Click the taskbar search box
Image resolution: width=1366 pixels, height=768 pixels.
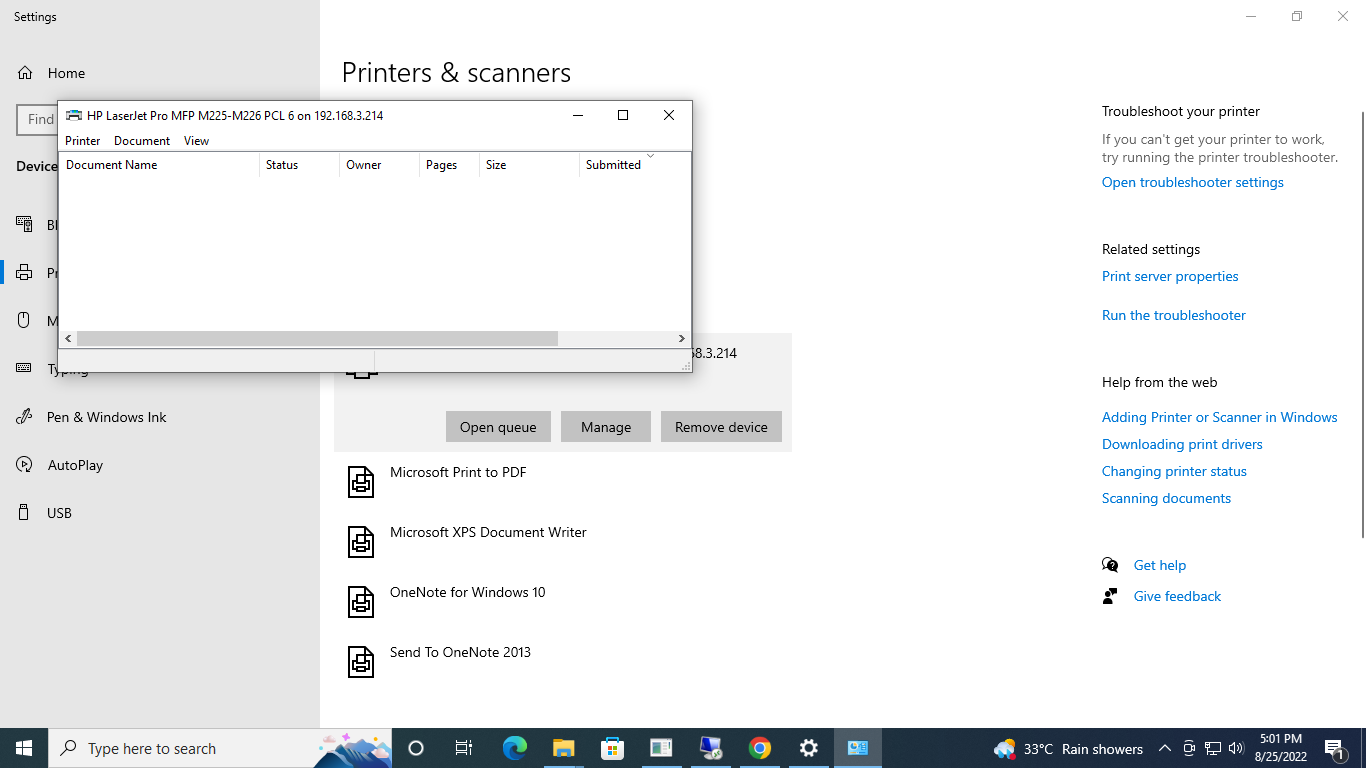click(x=220, y=748)
